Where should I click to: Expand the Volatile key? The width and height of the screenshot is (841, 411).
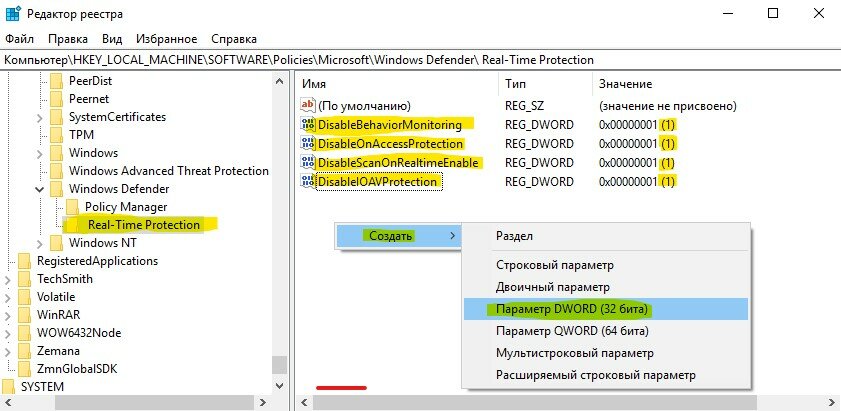(x=8, y=297)
